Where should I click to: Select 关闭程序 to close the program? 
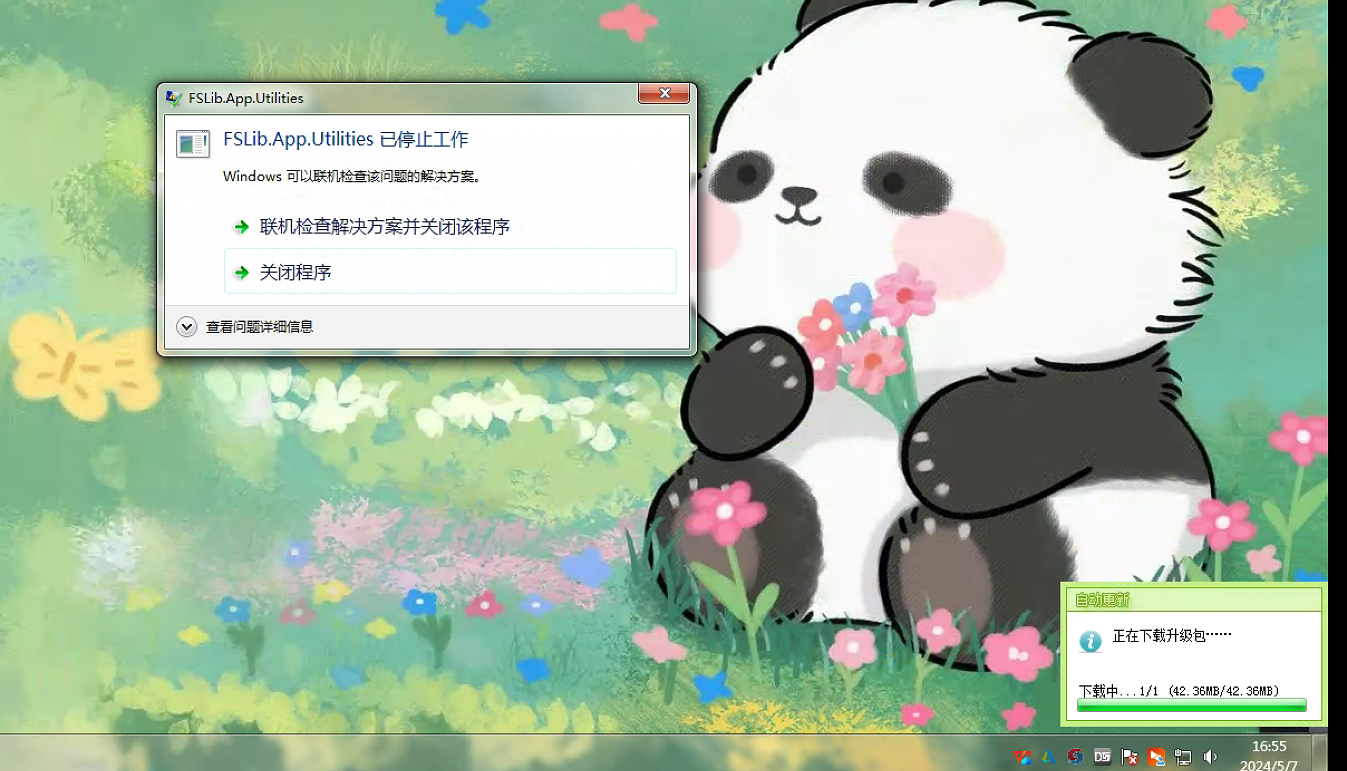click(x=295, y=272)
